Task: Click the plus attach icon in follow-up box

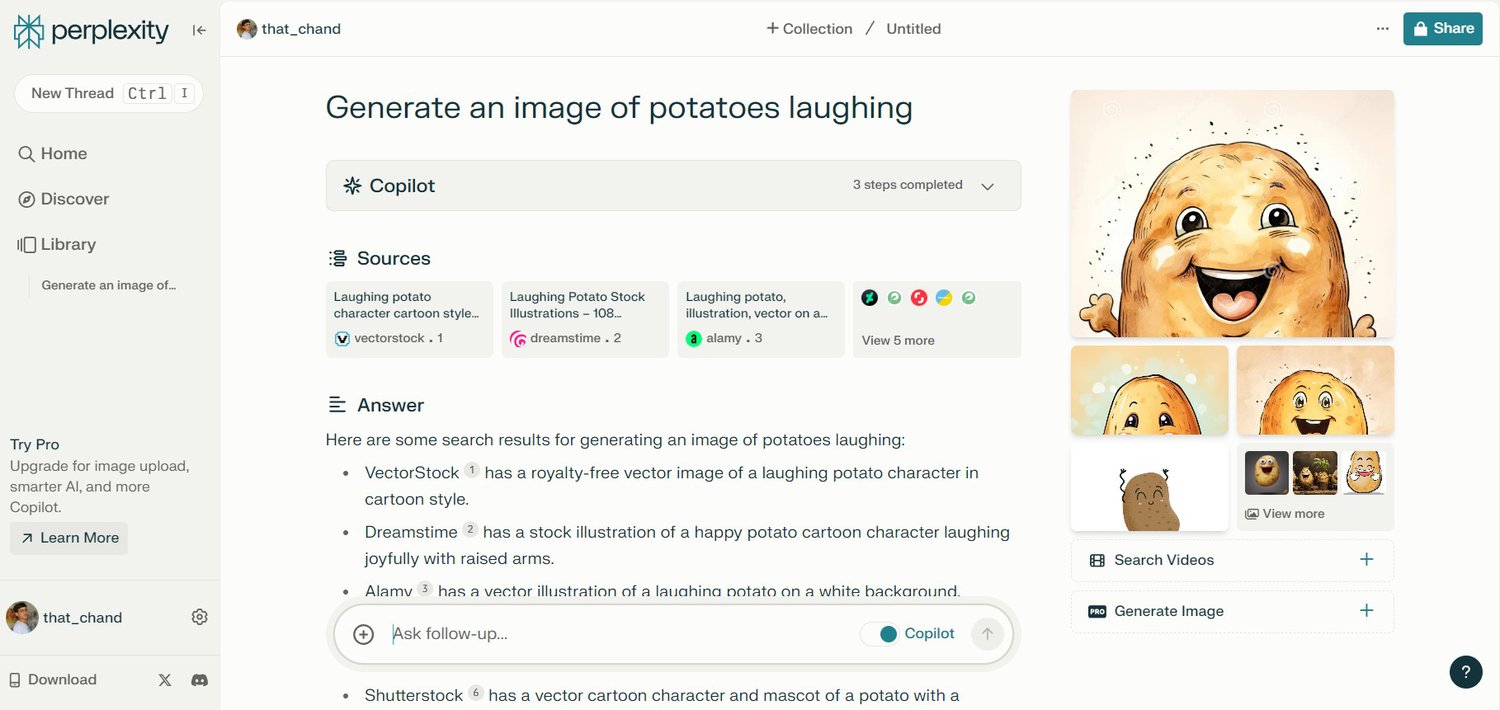Action: [364, 634]
